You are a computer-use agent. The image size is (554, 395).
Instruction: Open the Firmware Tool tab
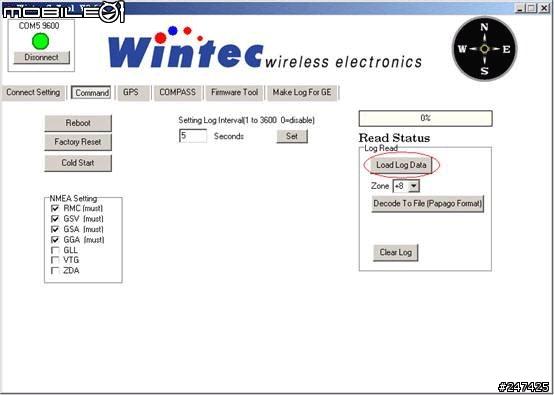(234, 93)
